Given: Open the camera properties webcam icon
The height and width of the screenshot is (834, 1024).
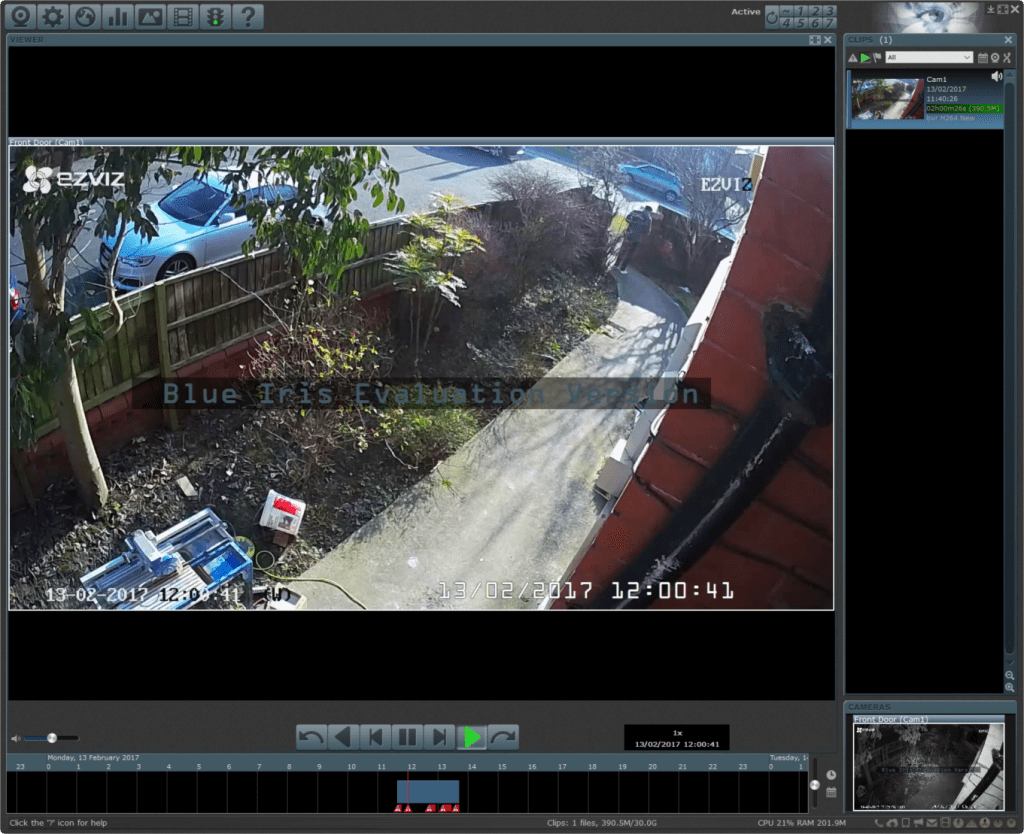Looking at the screenshot, I should tap(21, 16).
